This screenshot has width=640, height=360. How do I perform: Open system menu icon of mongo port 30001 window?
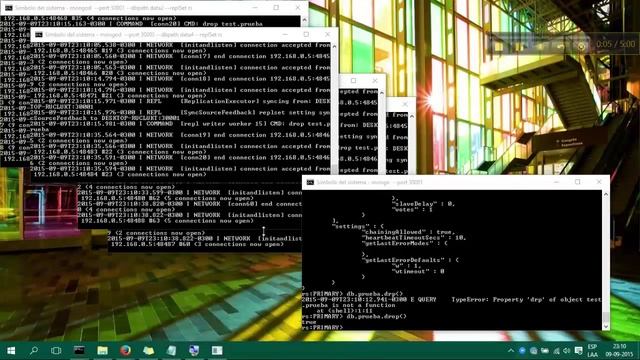click(x=310, y=182)
